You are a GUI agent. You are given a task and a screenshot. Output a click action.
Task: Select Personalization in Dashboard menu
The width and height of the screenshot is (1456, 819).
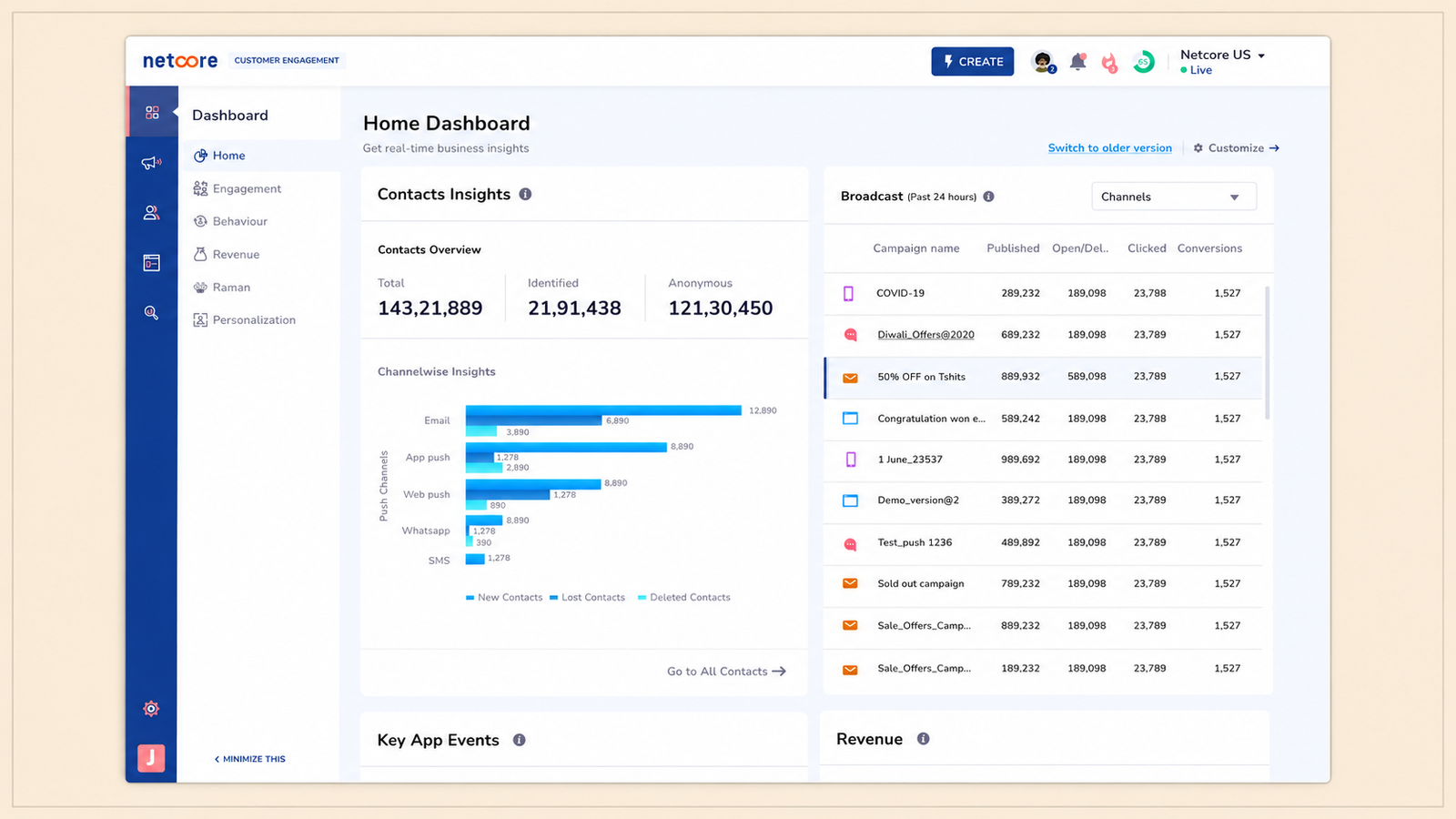tap(254, 320)
